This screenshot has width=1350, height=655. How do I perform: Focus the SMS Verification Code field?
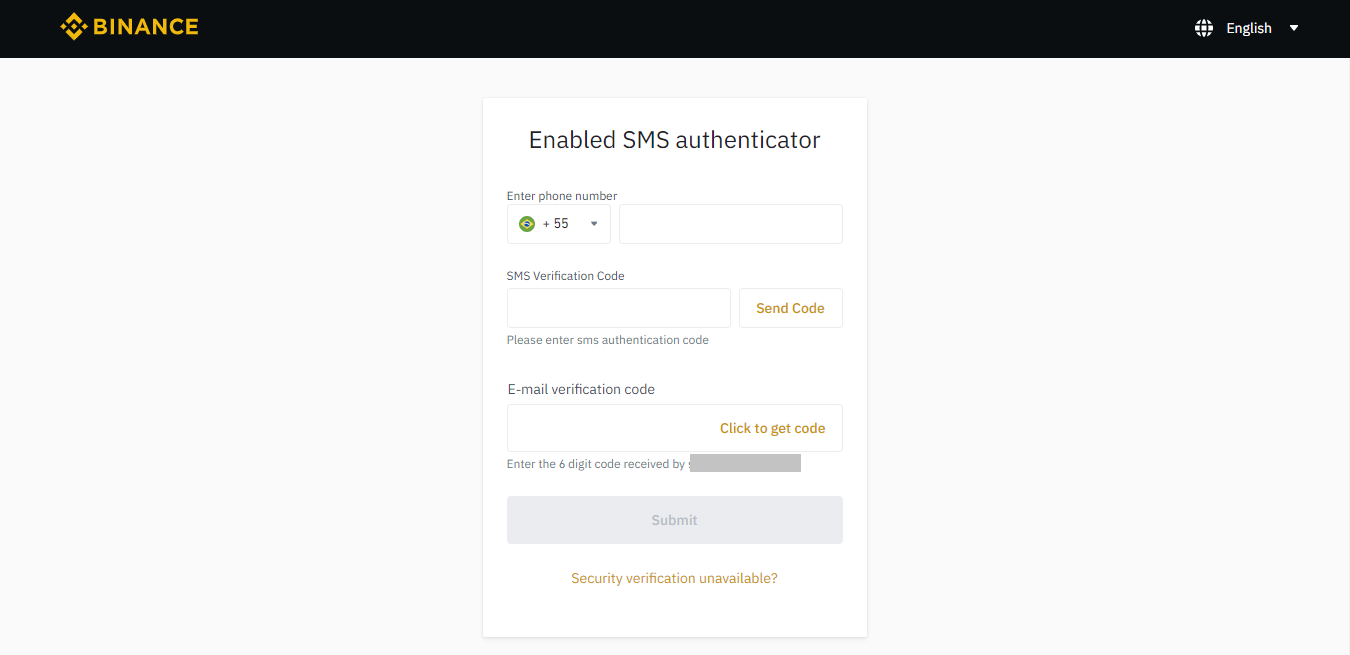coord(619,308)
